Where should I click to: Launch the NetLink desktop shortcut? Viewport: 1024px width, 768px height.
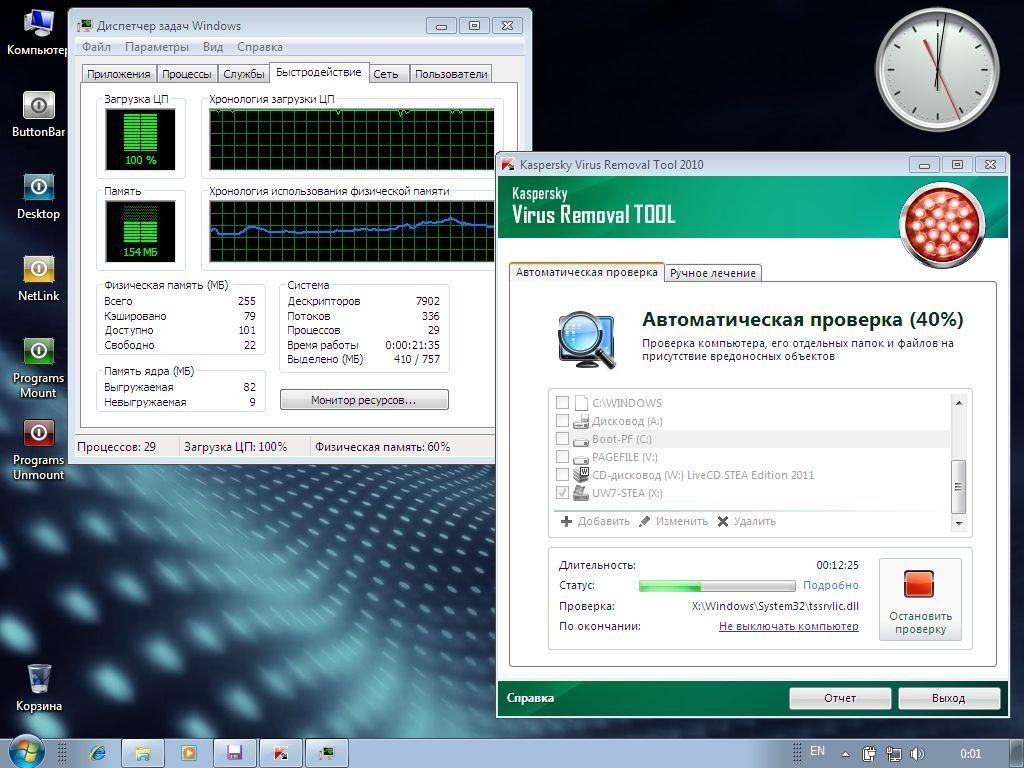(x=39, y=279)
